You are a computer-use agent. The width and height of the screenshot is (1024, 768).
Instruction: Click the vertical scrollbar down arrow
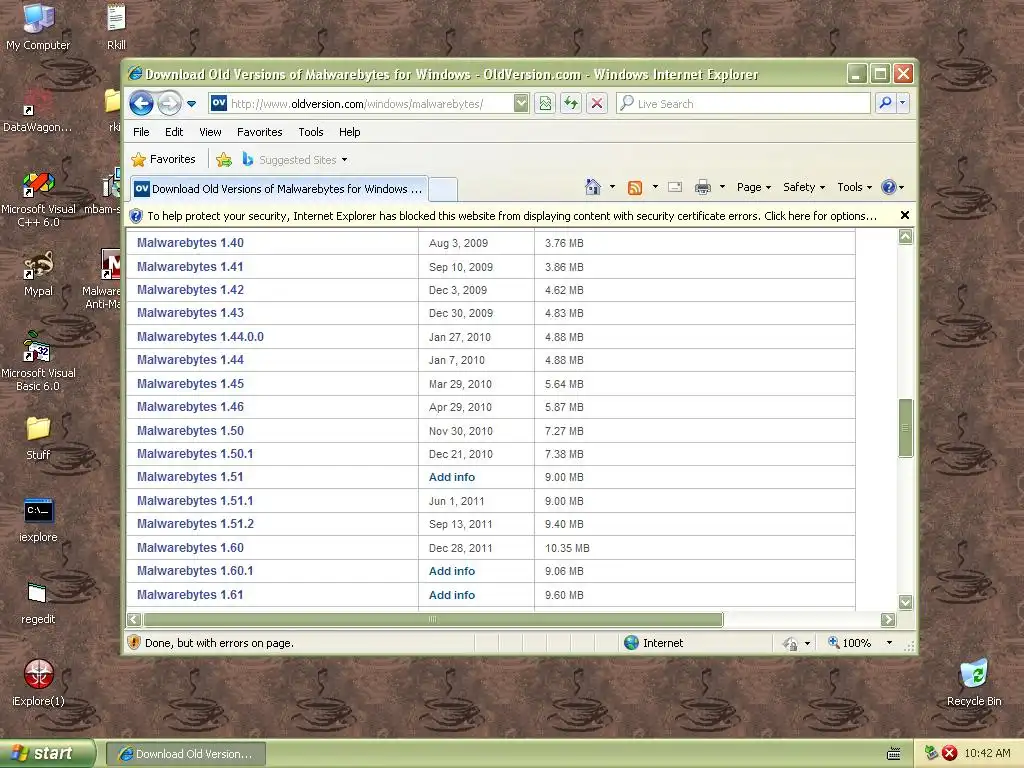coord(905,602)
